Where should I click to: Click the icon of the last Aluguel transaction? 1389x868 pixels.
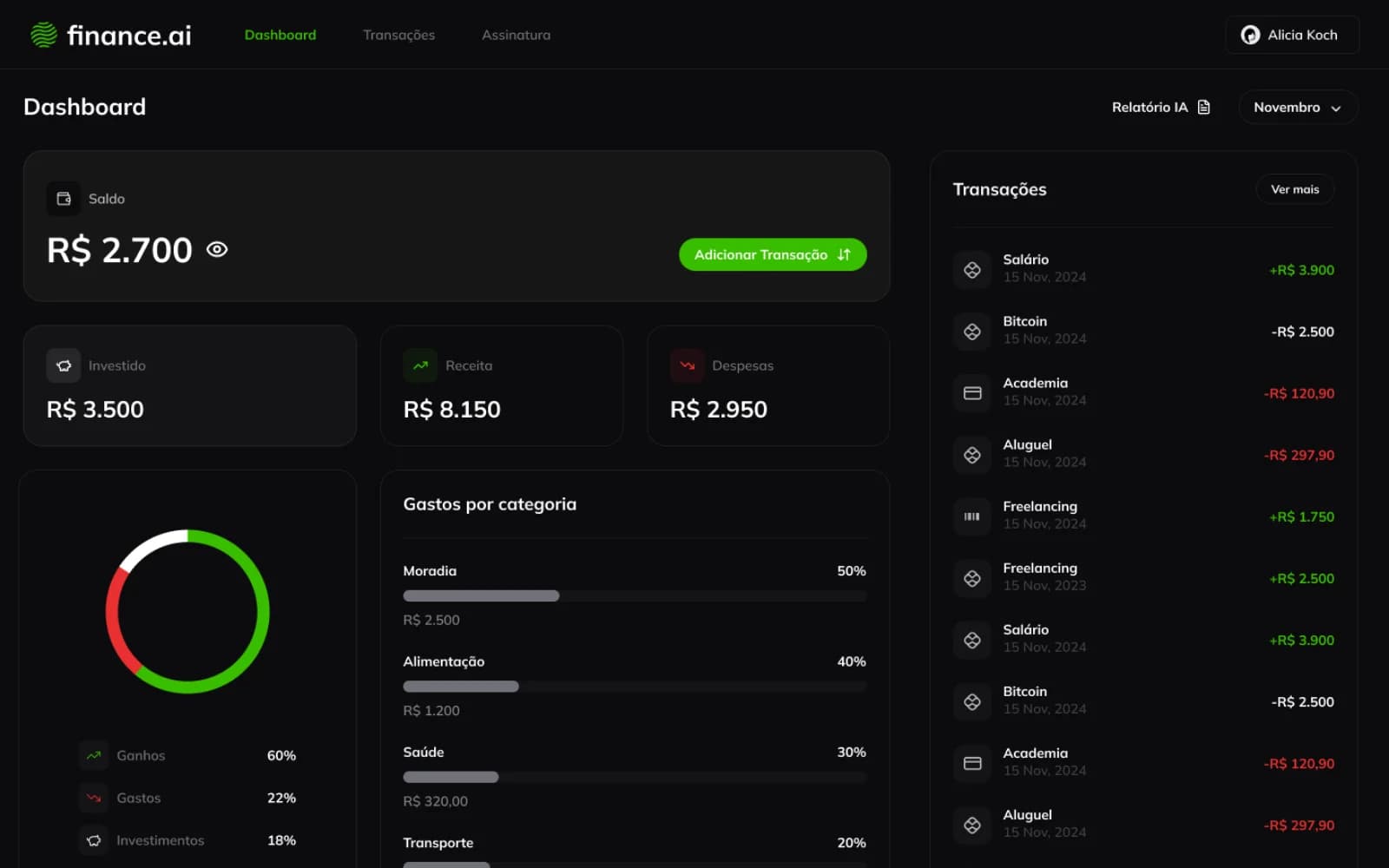[x=972, y=825]
